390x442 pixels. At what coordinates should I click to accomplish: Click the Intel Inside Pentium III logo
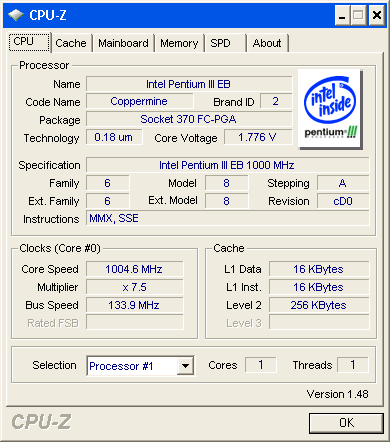pos(330,109)
